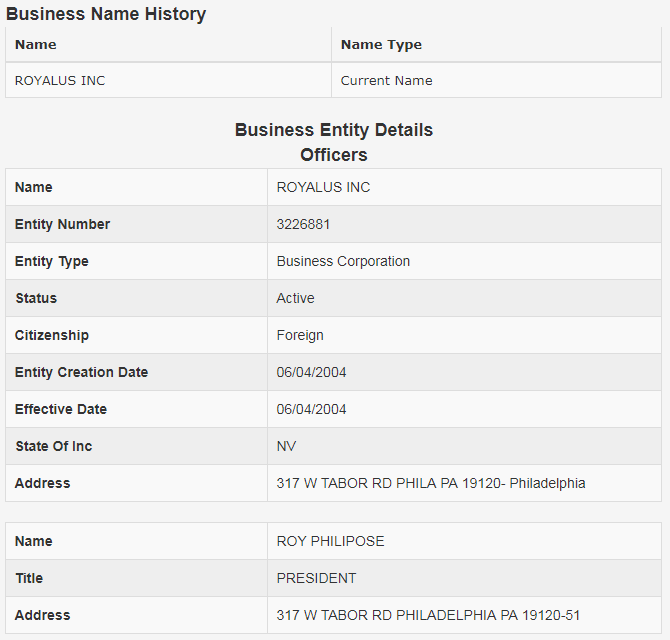The image size is (670, 640).
Task: Click the 'Entity Type' label
Action: (x=52, y=261)
